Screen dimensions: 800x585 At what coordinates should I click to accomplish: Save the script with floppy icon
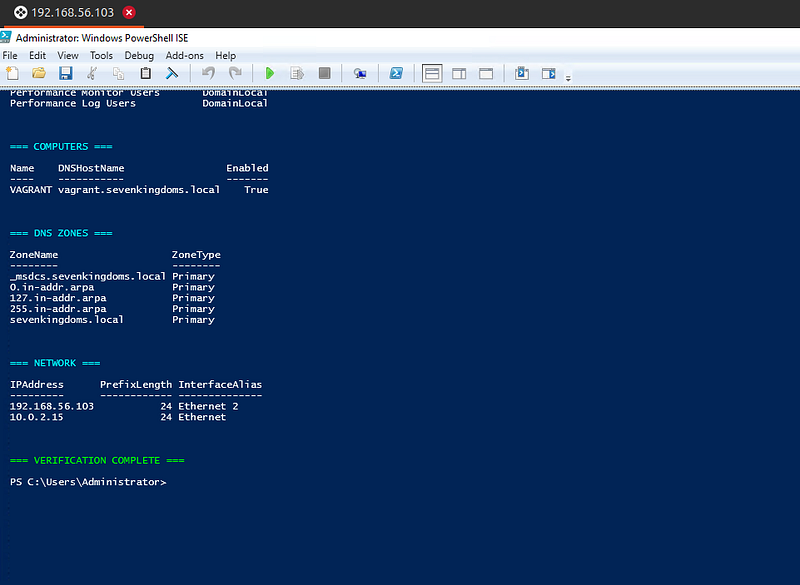pos(65,73)
